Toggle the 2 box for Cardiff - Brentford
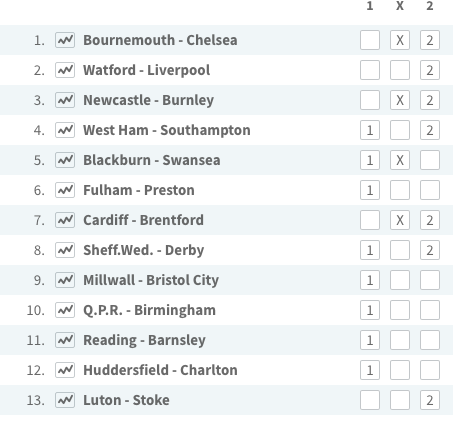 tap(430, 220)
